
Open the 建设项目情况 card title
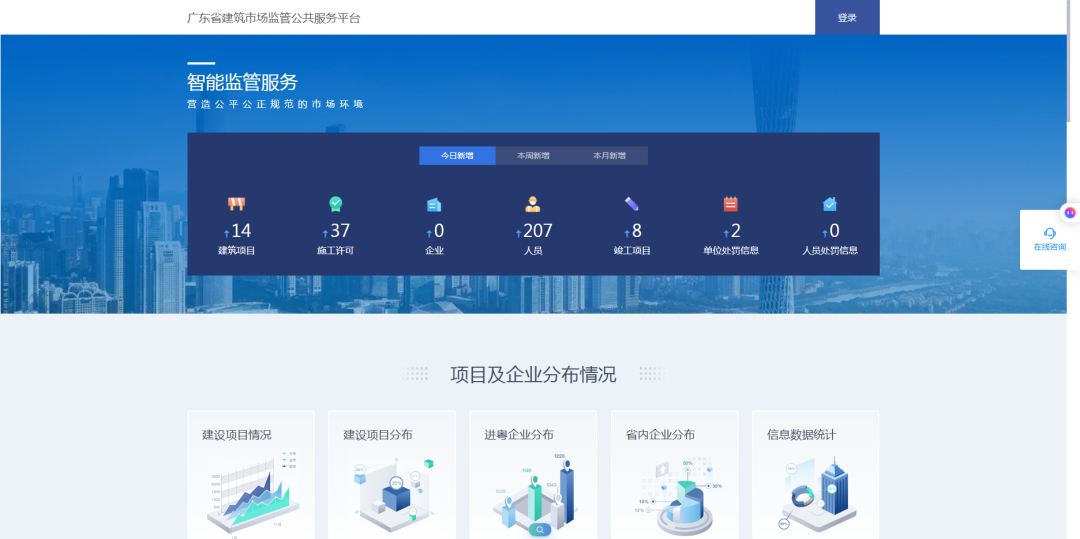coord(236,435)
